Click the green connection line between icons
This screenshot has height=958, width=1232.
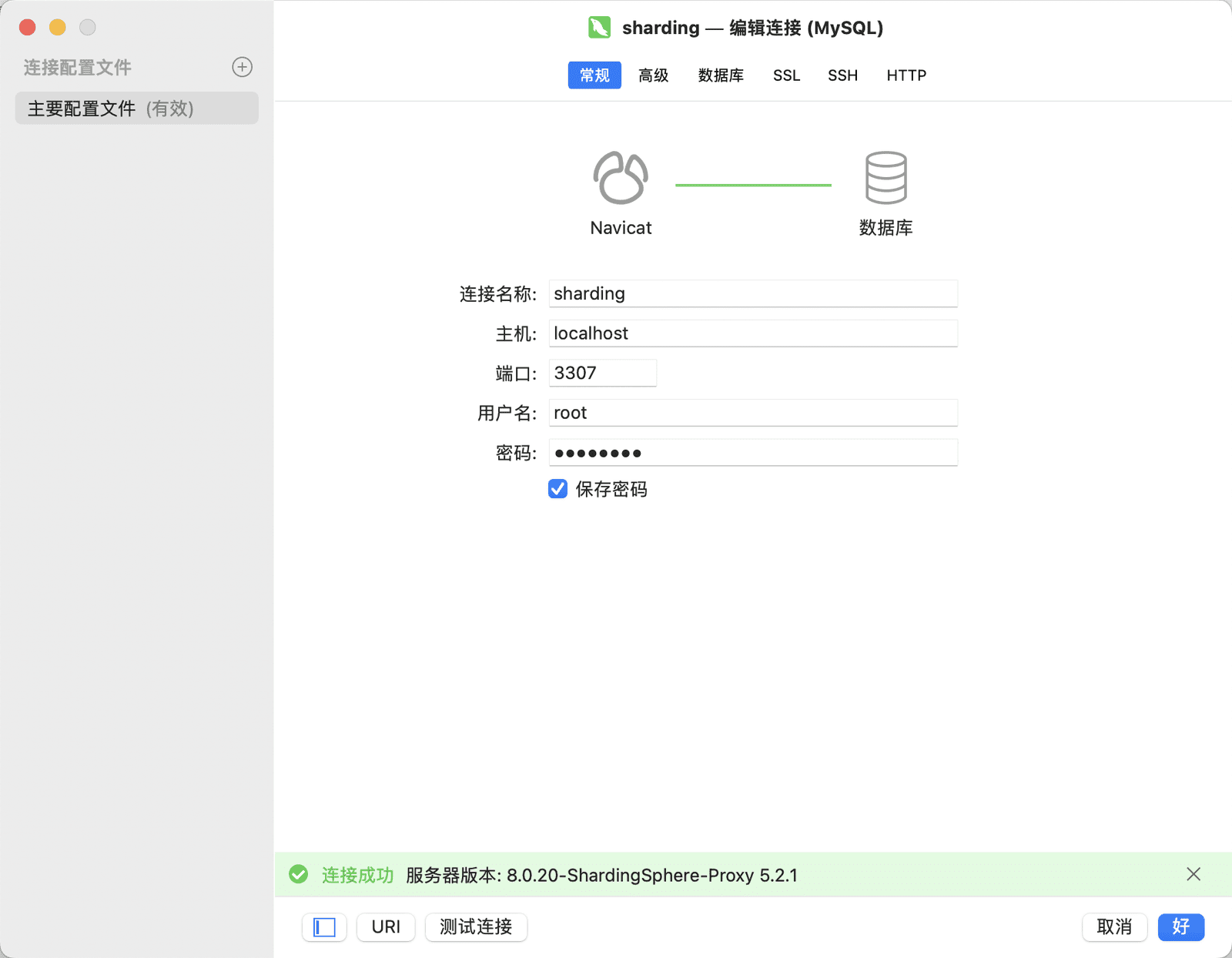point(753,185)
